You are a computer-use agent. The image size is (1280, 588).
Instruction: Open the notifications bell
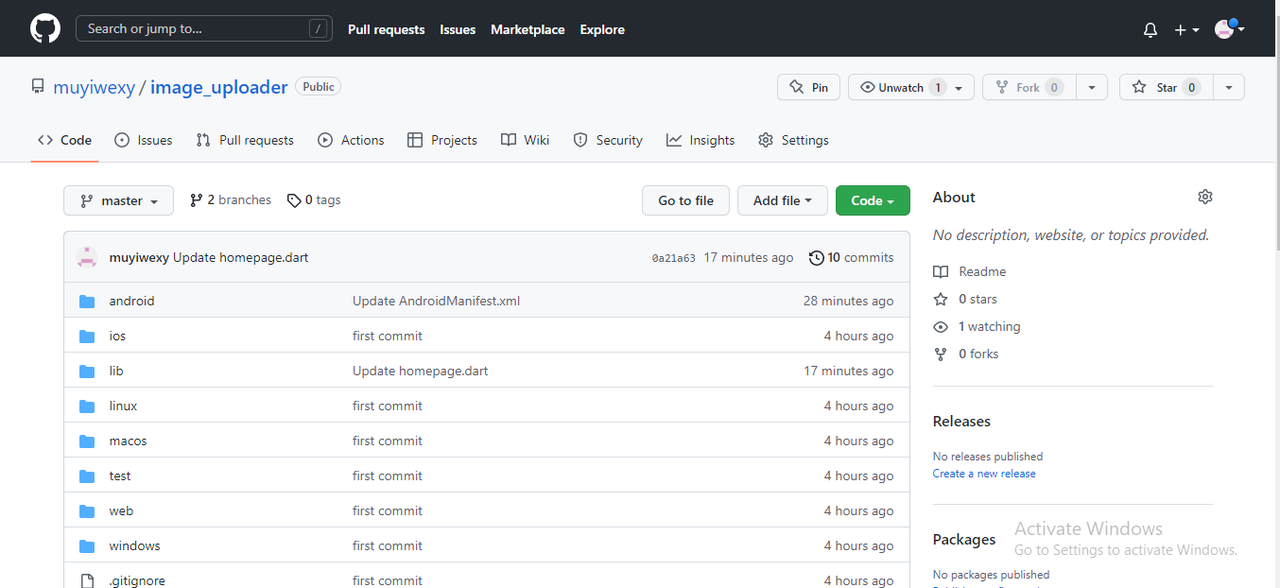click(x=1150, y=30)
